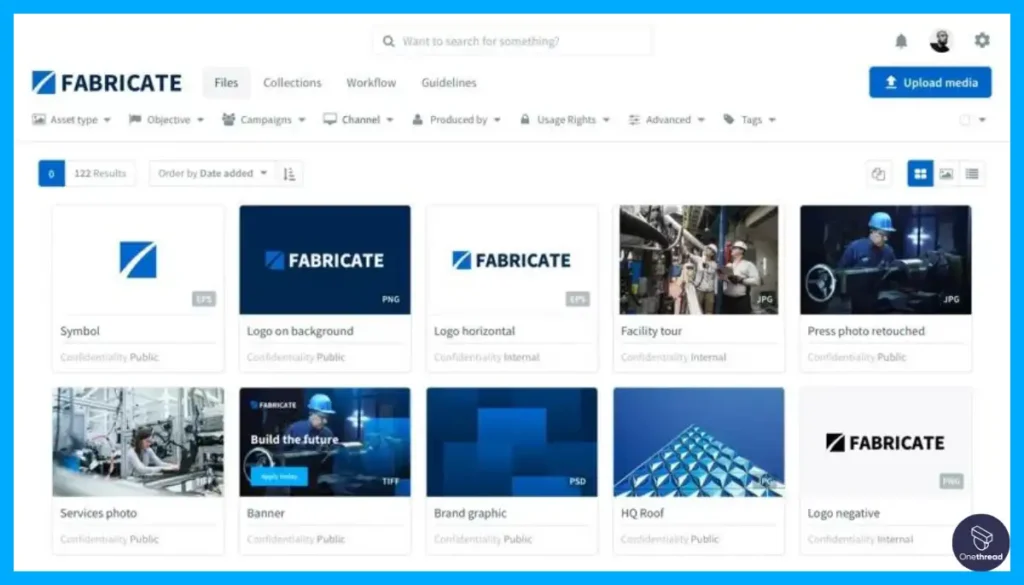Open Logo on background thumbnail
The height and width of the screenshot is (585, 1024).
click(x=325, y=260)
